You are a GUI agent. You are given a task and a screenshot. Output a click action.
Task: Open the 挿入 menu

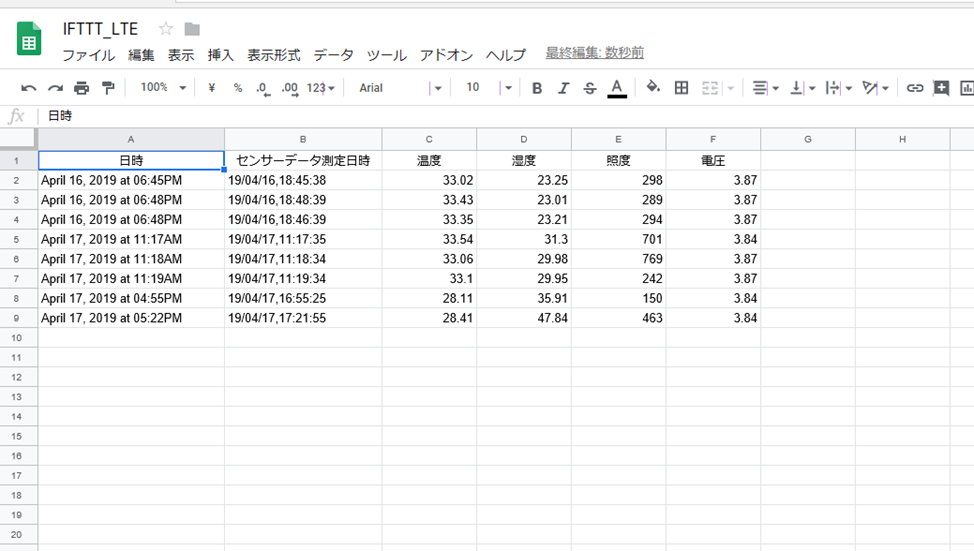tap(221, 55)
